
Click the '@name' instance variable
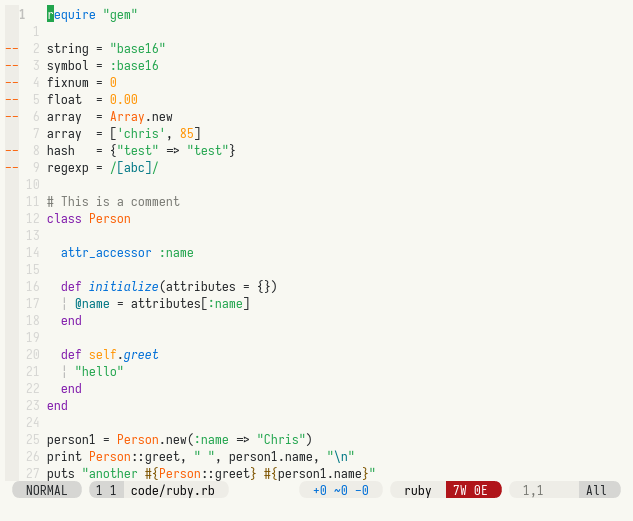[92, 304]
